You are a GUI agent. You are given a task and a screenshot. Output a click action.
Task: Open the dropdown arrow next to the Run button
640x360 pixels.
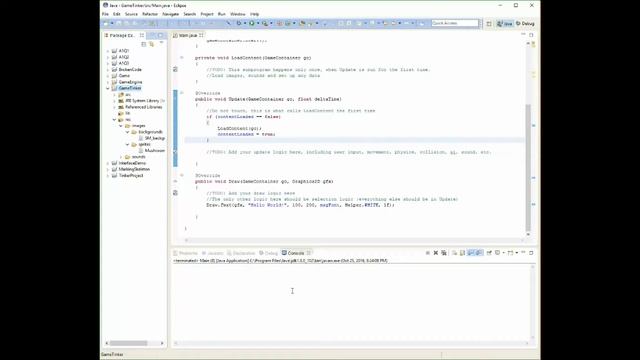click(258, 23)
